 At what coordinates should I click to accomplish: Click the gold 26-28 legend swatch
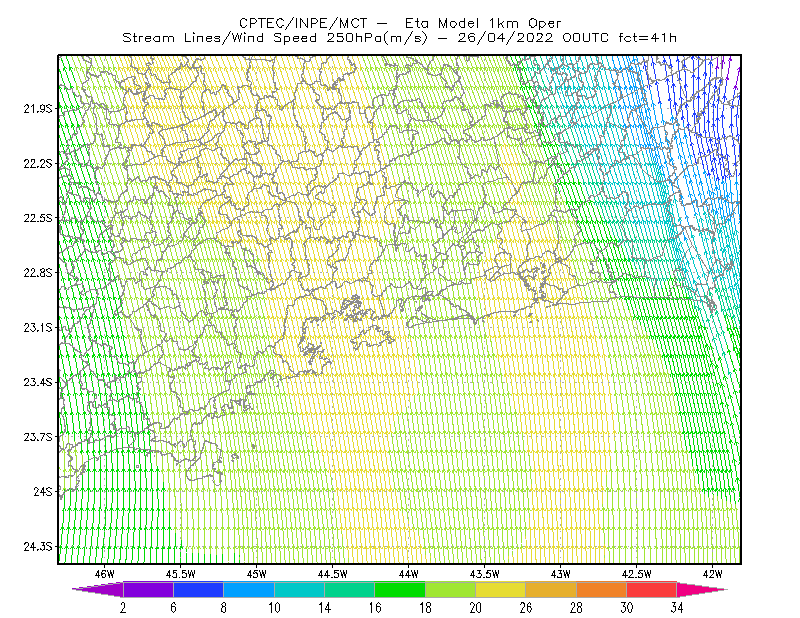coord(551,589)
